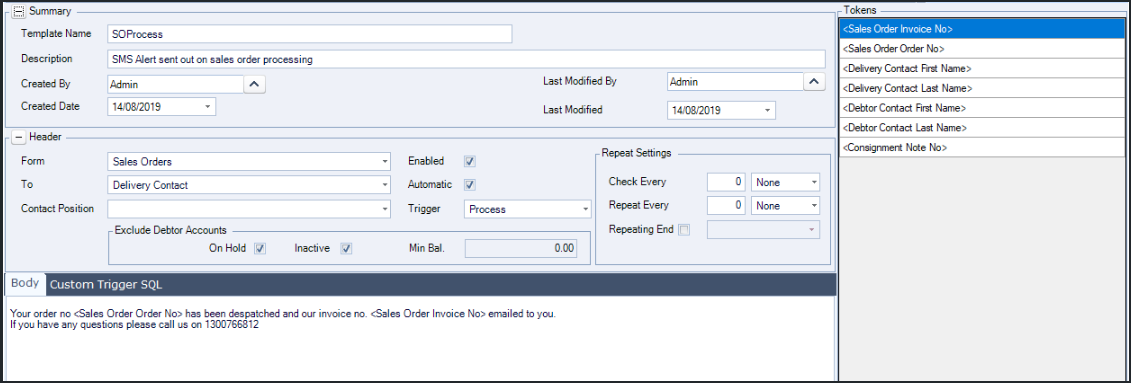
Task: Click lookup arrow beside Created By
Action: pos(255,84)
